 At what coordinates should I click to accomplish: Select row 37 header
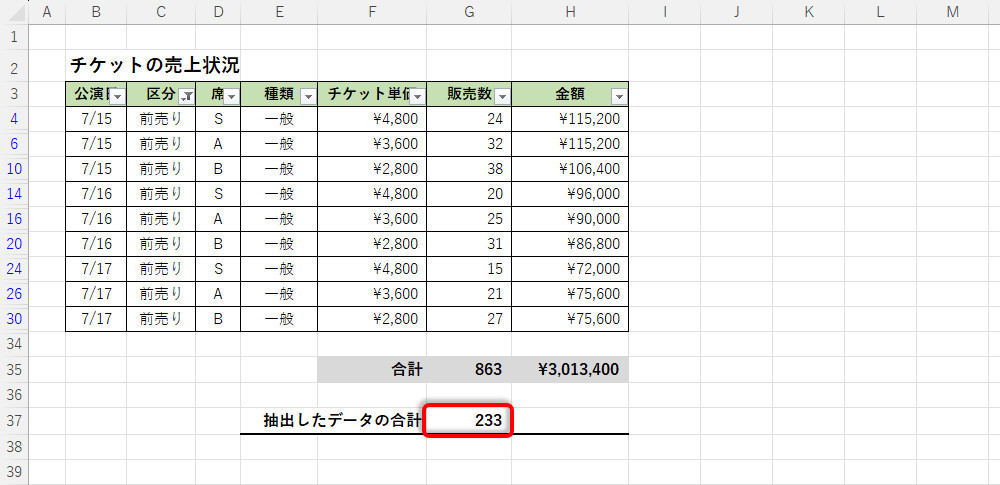coord(14,421)
